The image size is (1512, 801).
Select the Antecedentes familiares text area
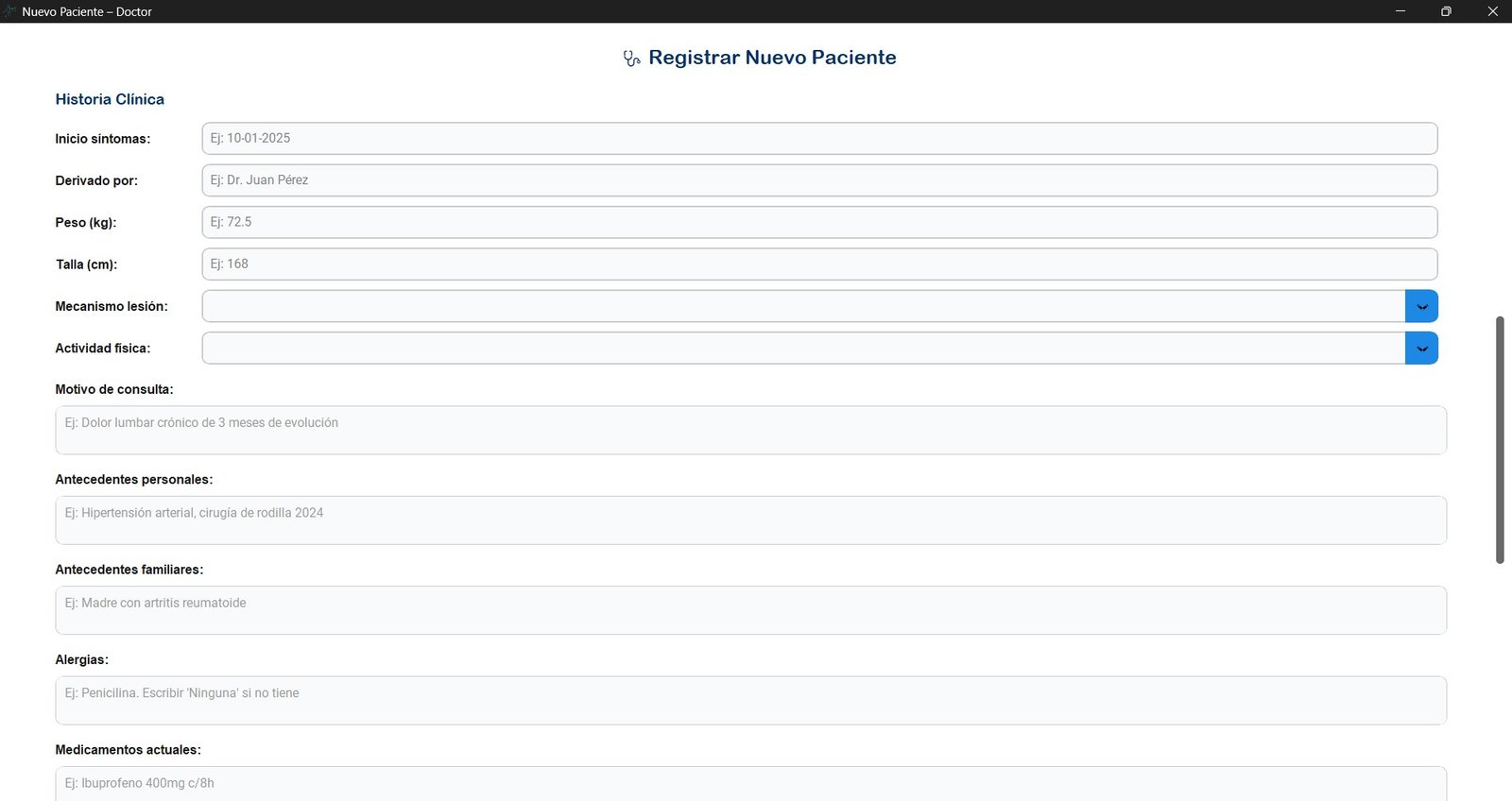point(750,610)
